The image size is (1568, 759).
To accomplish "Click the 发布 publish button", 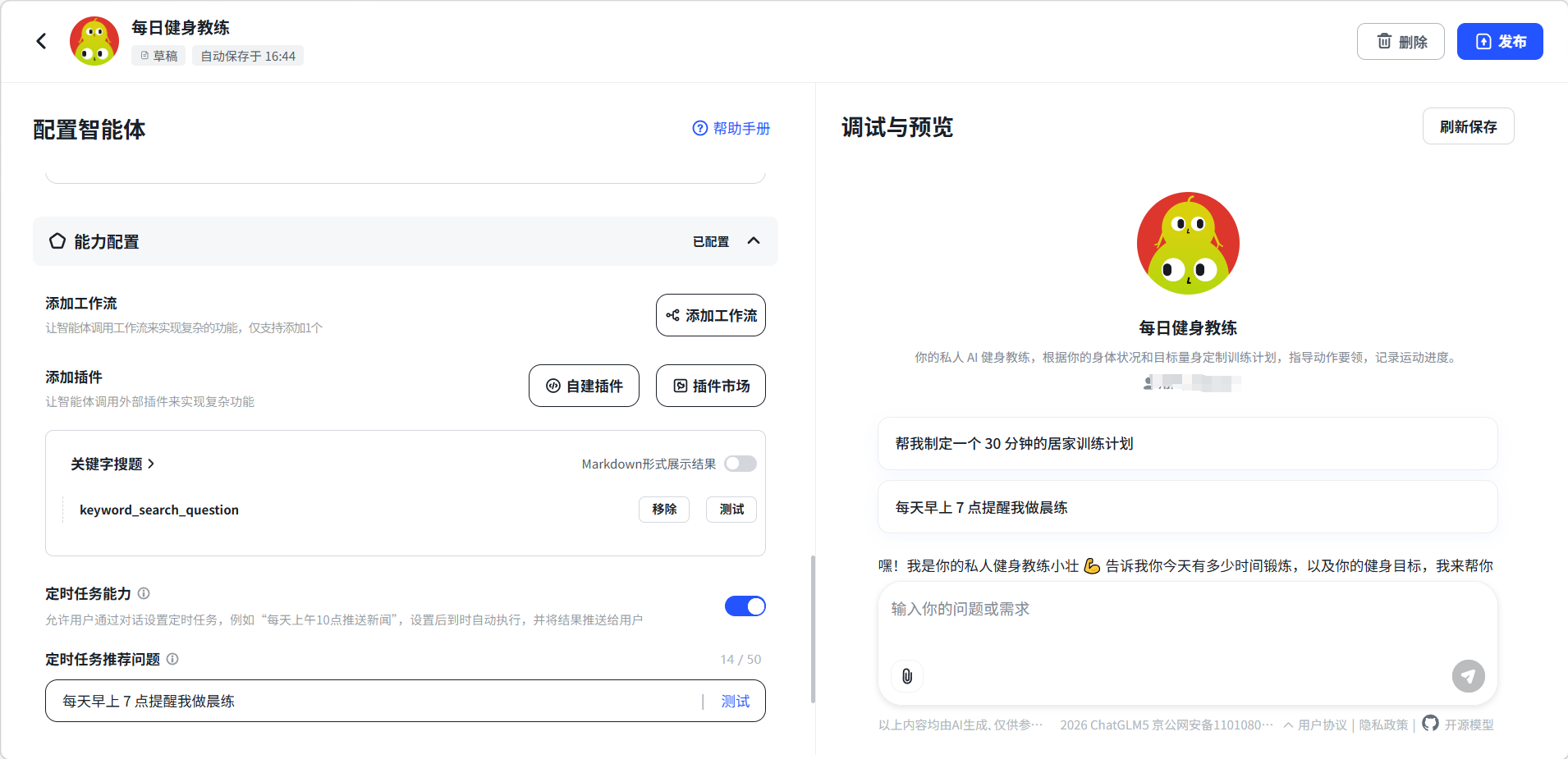I will click(1499, 41).
